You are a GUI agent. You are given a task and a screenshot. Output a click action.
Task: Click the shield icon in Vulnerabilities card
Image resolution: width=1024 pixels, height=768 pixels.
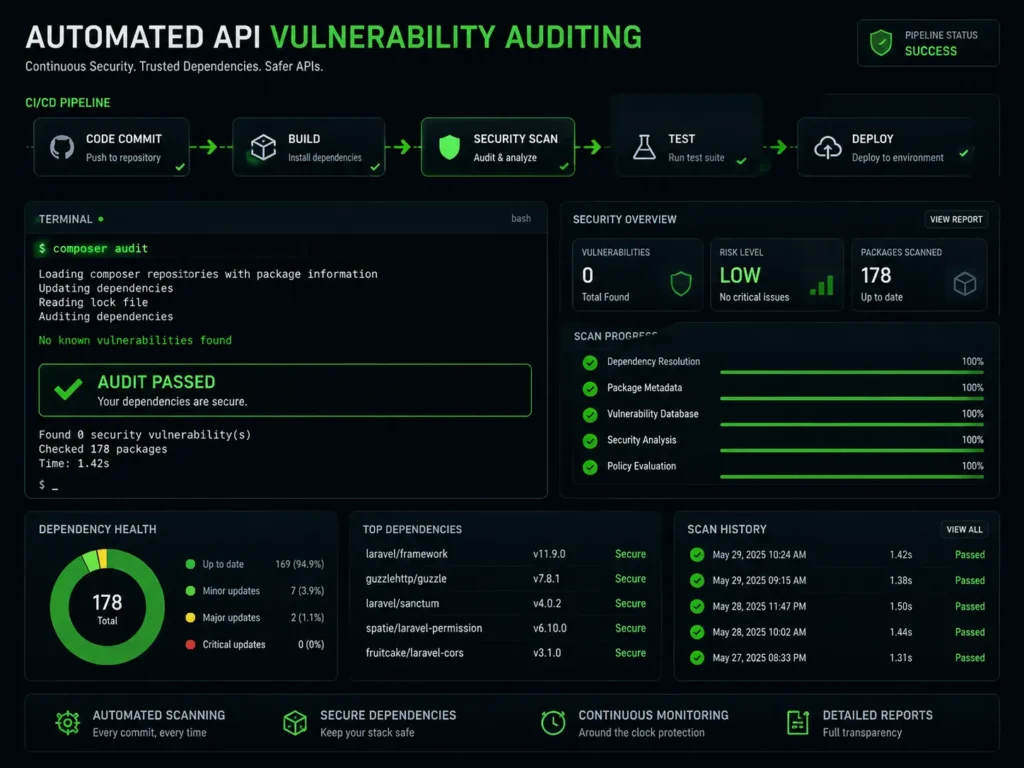tap(680, 283)
